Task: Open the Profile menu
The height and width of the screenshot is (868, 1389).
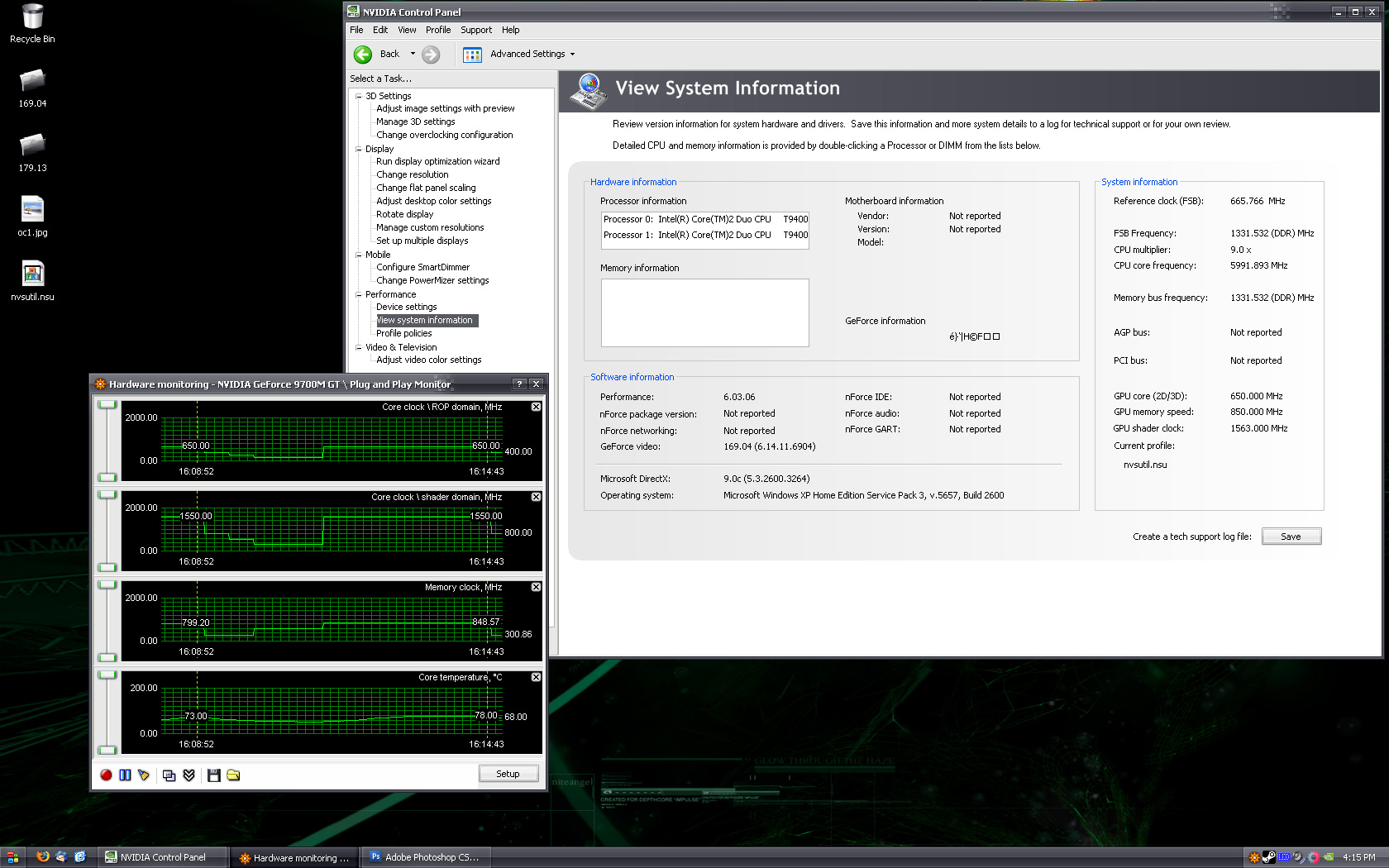Action: 438,30
